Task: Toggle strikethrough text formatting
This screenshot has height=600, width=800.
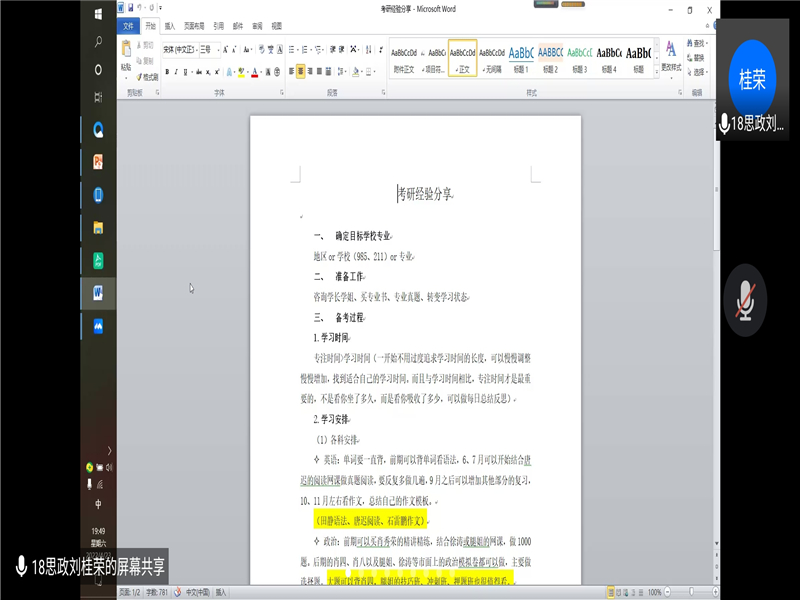Action: coord(201,72)
